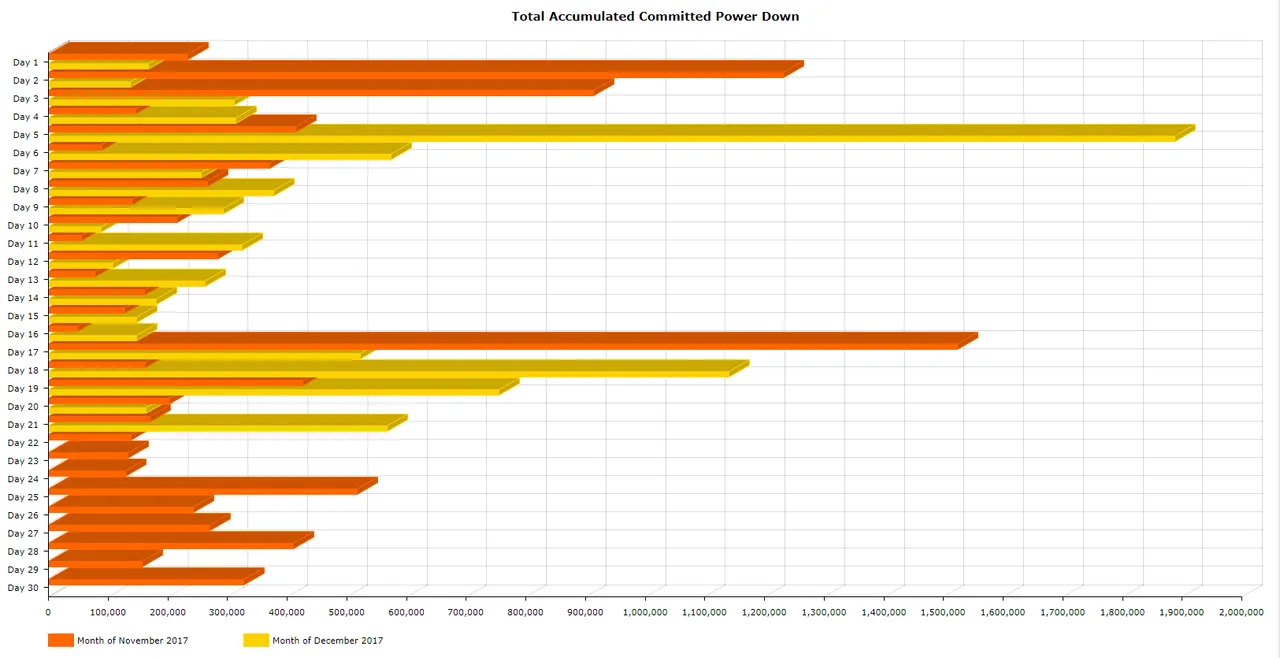
Task: Click the chart title 'Total Accumulated Committed Power Down'
Action: coord(655,16)
